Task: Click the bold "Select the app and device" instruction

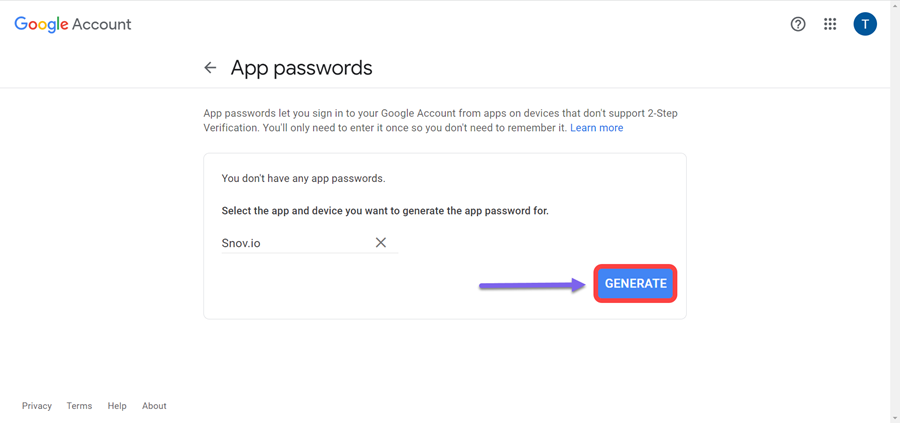Action: click(385, 211)
